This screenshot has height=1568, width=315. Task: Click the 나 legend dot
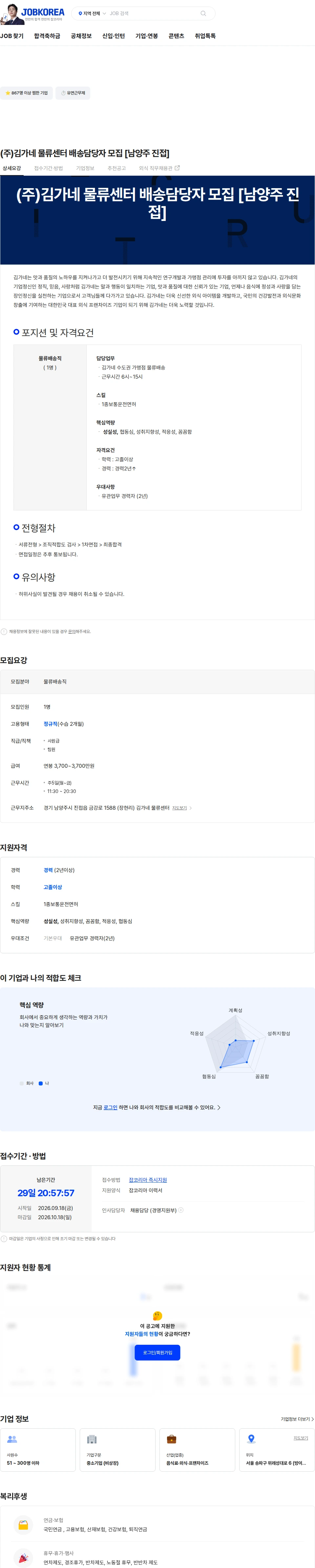[x=41, y=1083]
